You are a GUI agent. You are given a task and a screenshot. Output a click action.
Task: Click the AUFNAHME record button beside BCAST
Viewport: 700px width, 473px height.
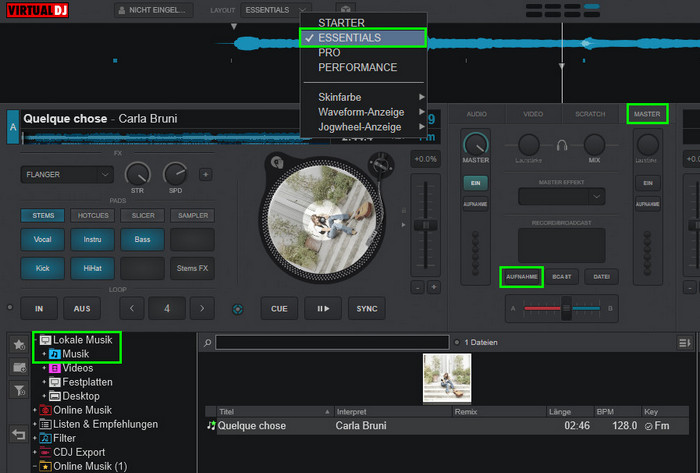pyautogui.click(x=521, y=277)
